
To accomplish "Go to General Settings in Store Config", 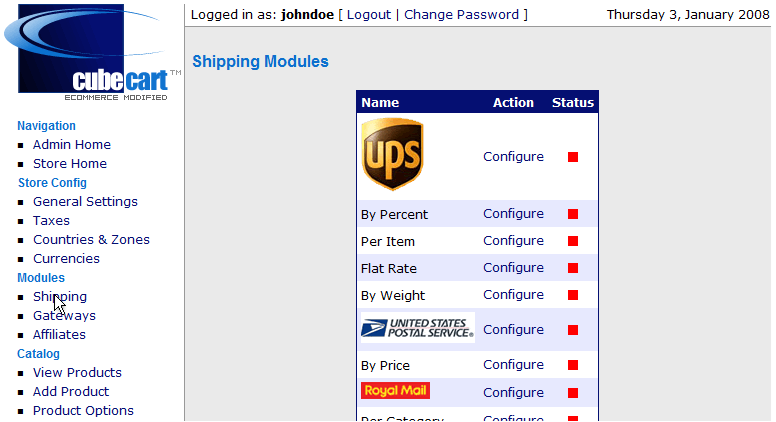I will tap(85, 201).
